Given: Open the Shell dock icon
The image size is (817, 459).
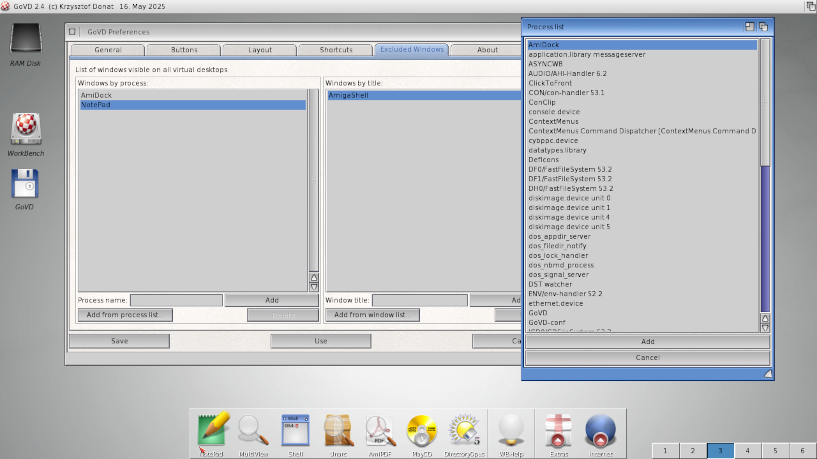Looking at the screenshot, I should tap(295, 430).
